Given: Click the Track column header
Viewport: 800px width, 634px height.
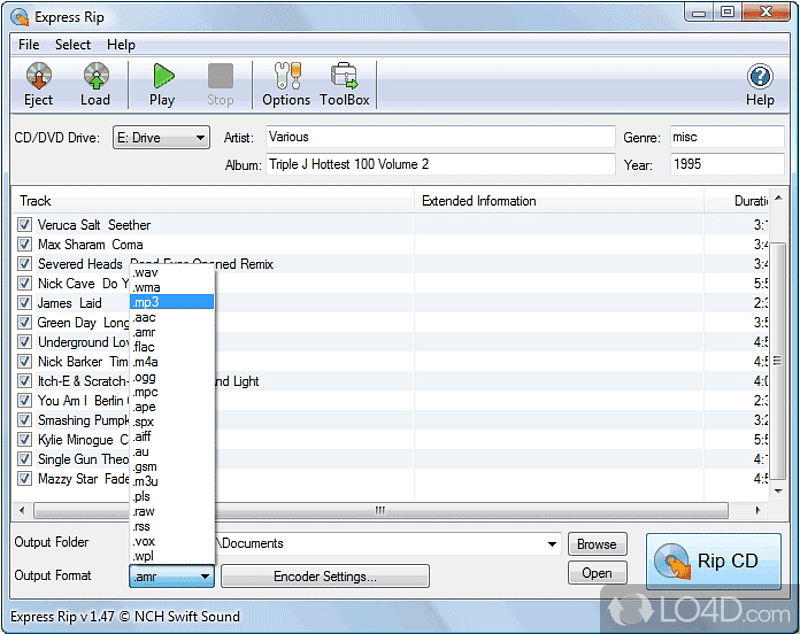Looking at the screenshot, I should click(x=213, y=201).
